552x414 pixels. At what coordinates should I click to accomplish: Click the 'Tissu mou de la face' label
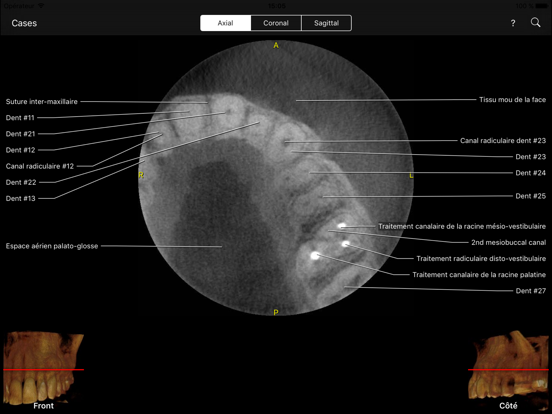click(513, 100)
